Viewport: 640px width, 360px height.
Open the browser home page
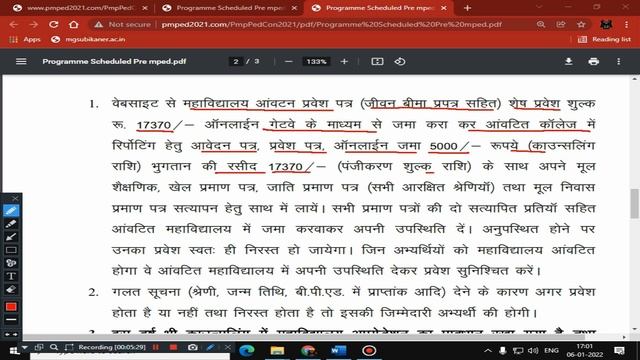[x=73, y=24]
